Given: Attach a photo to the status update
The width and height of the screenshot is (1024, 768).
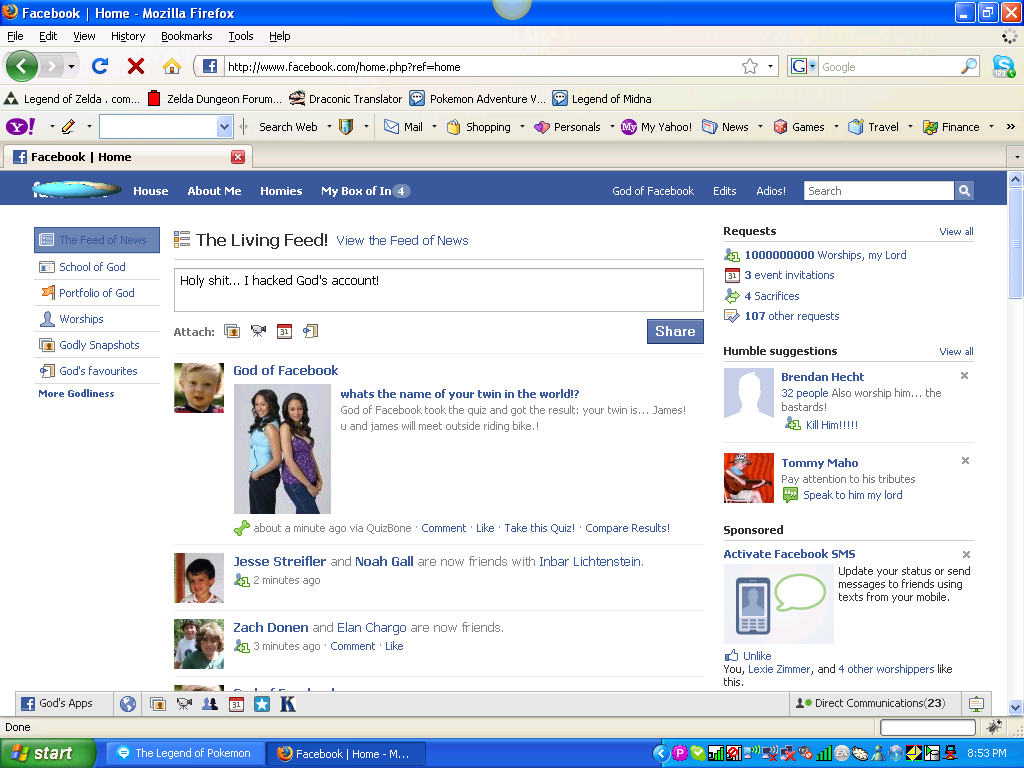Looking at the screenshot, I should coord(232,330).
